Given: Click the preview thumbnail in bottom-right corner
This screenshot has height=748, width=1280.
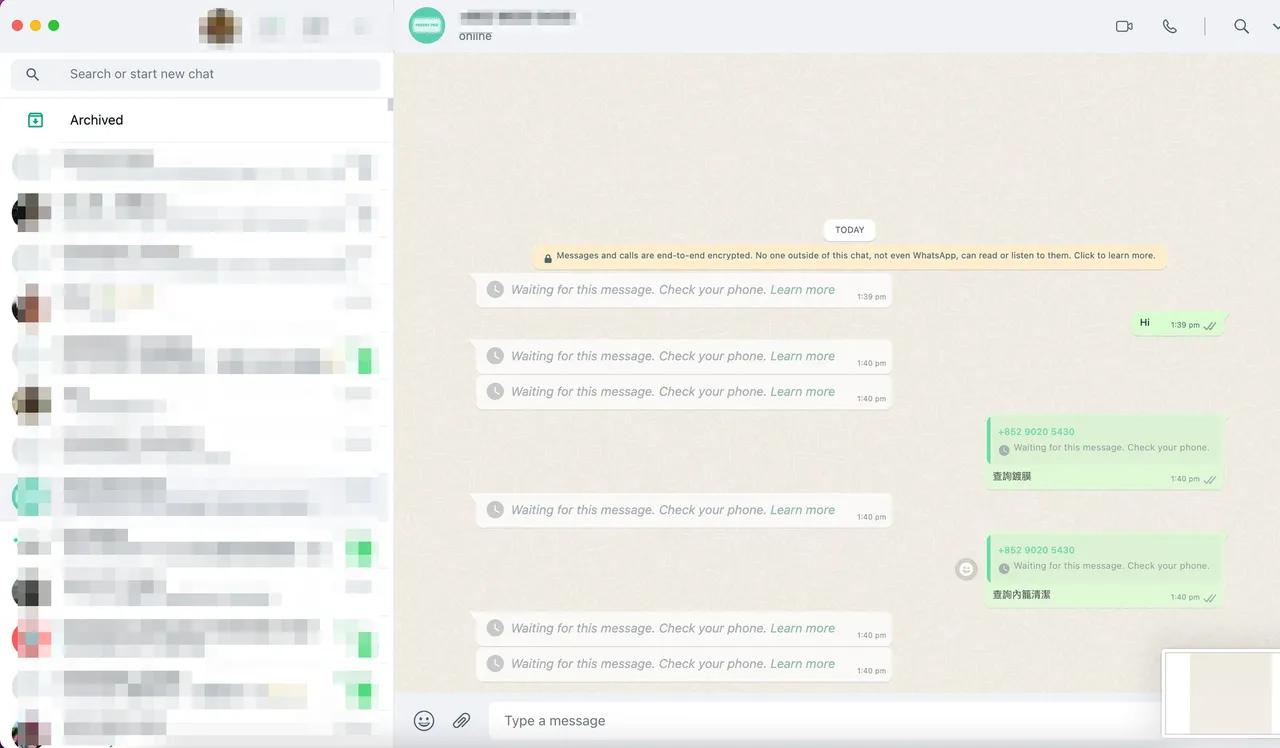Looking at the screenshot, I should click(1222, 692).
